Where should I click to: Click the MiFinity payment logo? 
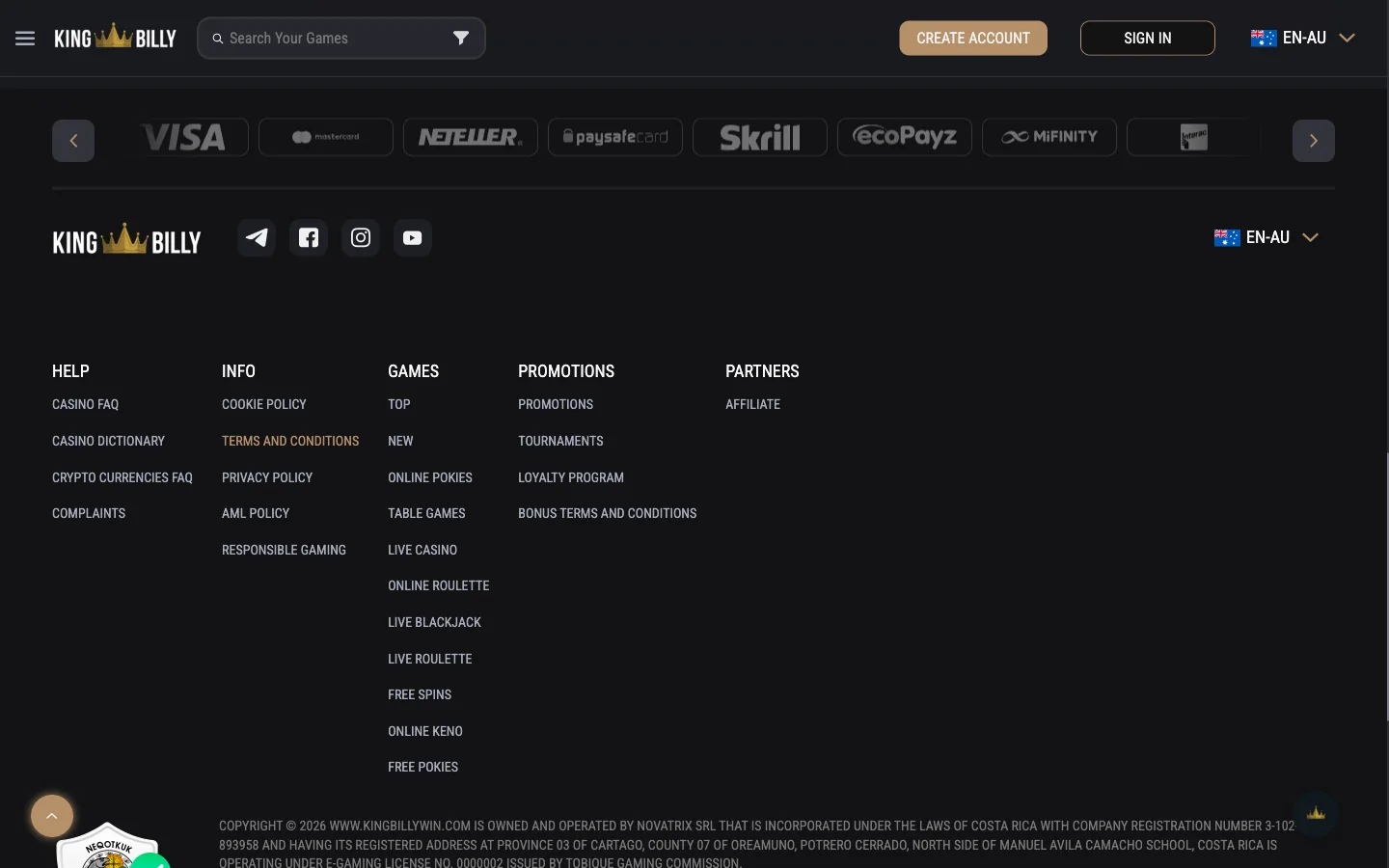(x=1049, y=137)
